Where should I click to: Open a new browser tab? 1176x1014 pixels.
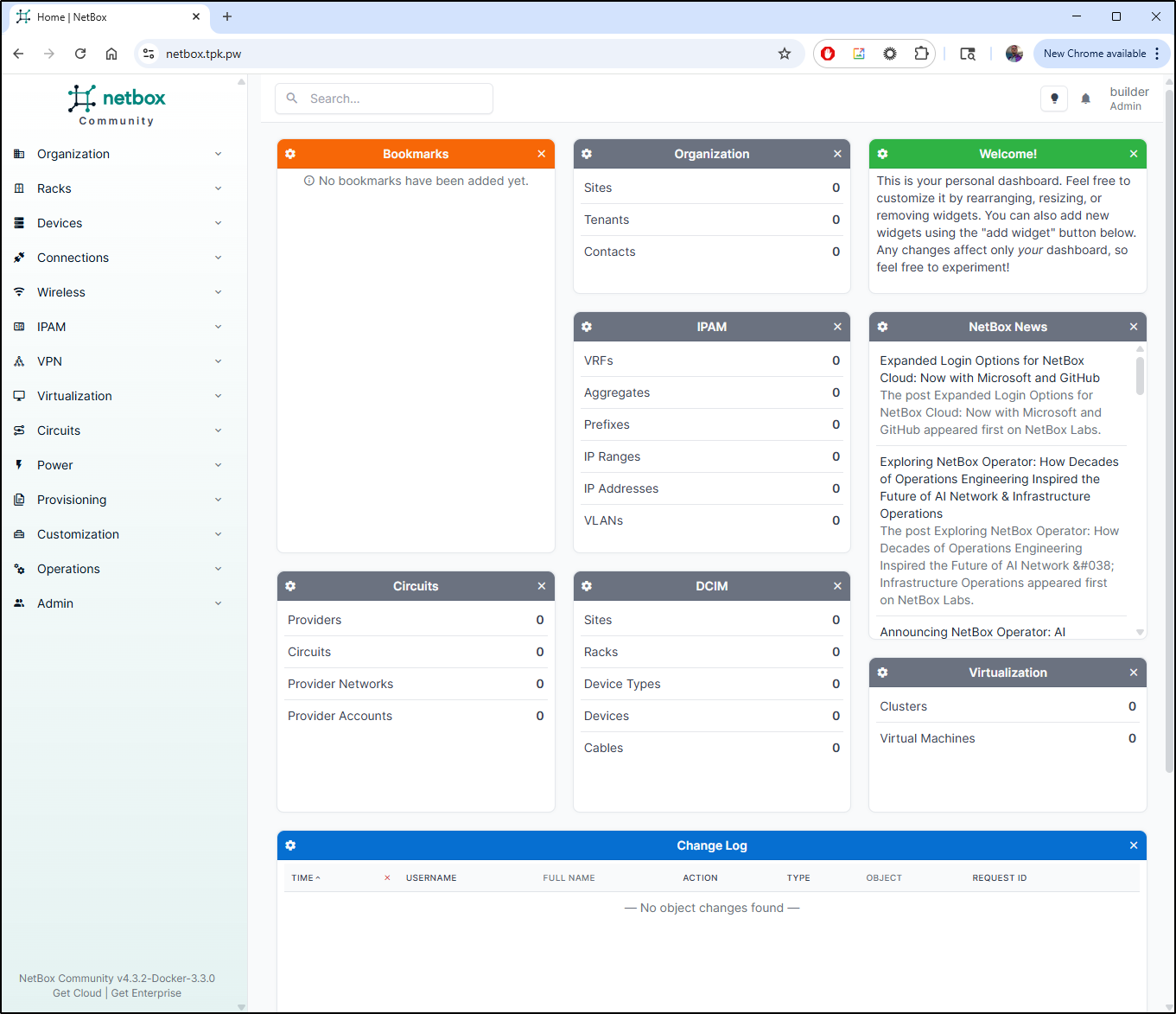tap(227, 16)
